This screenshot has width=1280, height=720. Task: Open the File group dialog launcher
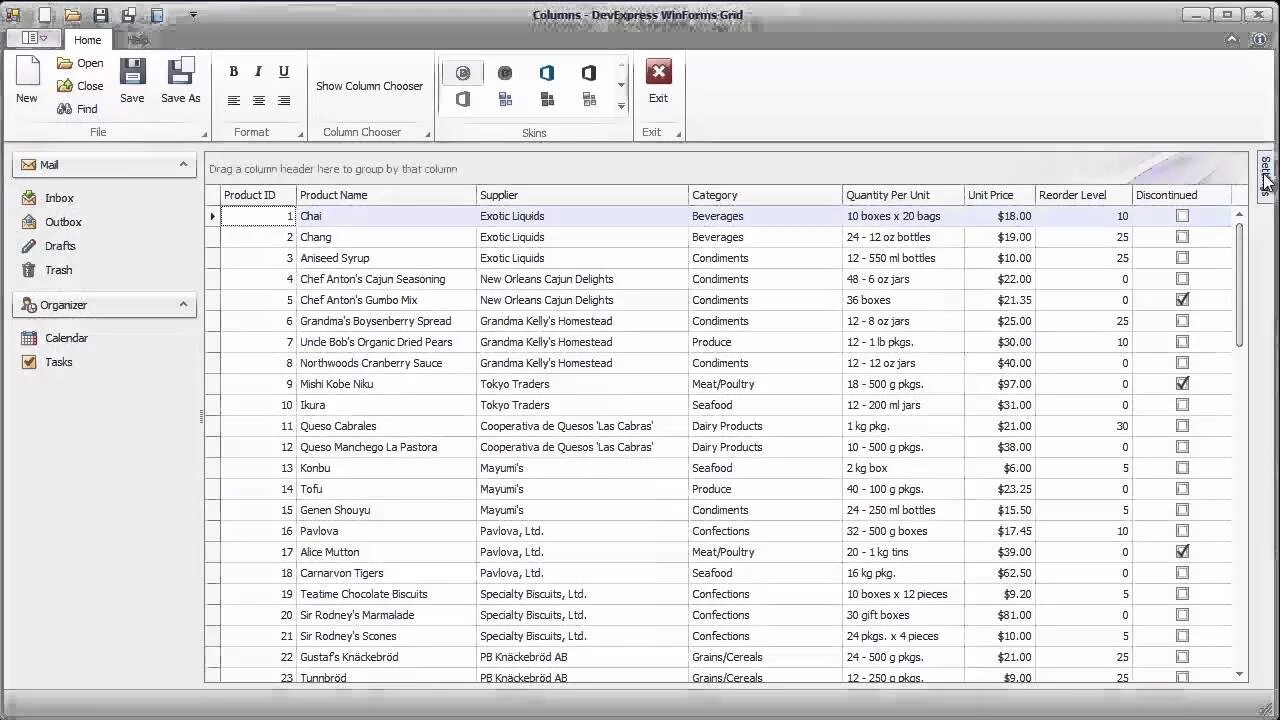pyautogui.click(x=204, y=134)
